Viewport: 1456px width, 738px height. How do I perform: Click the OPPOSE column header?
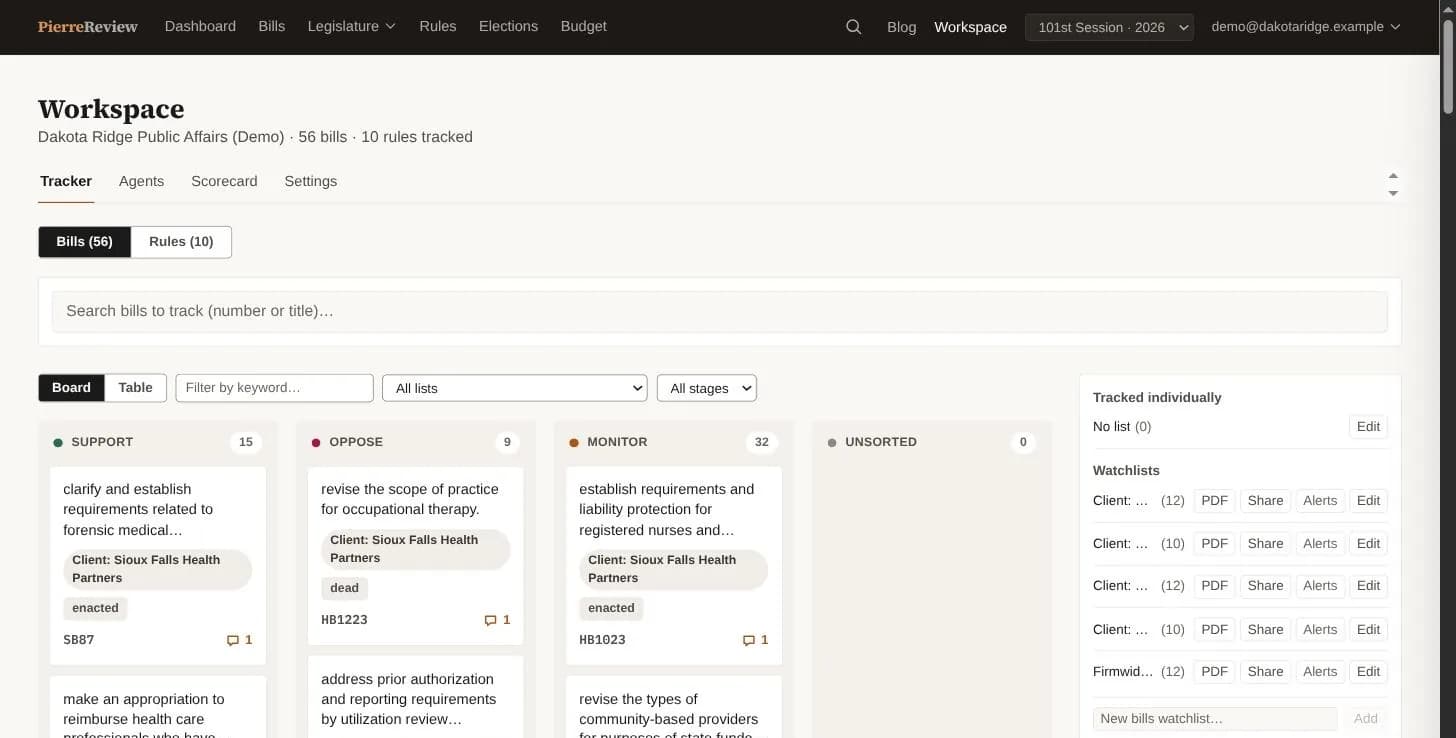click(356, 442)
